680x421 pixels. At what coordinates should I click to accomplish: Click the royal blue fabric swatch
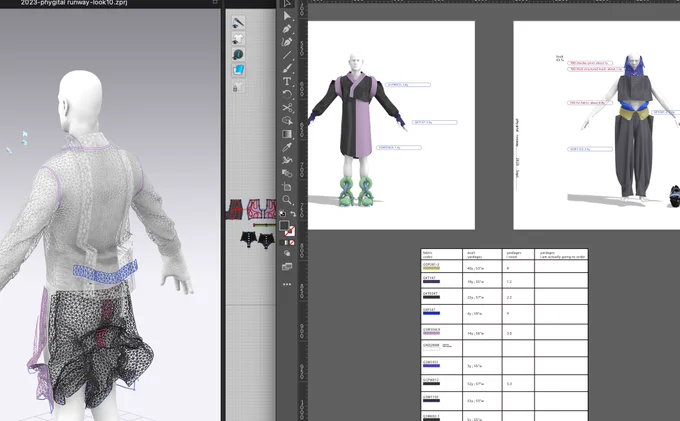point(431,313)
